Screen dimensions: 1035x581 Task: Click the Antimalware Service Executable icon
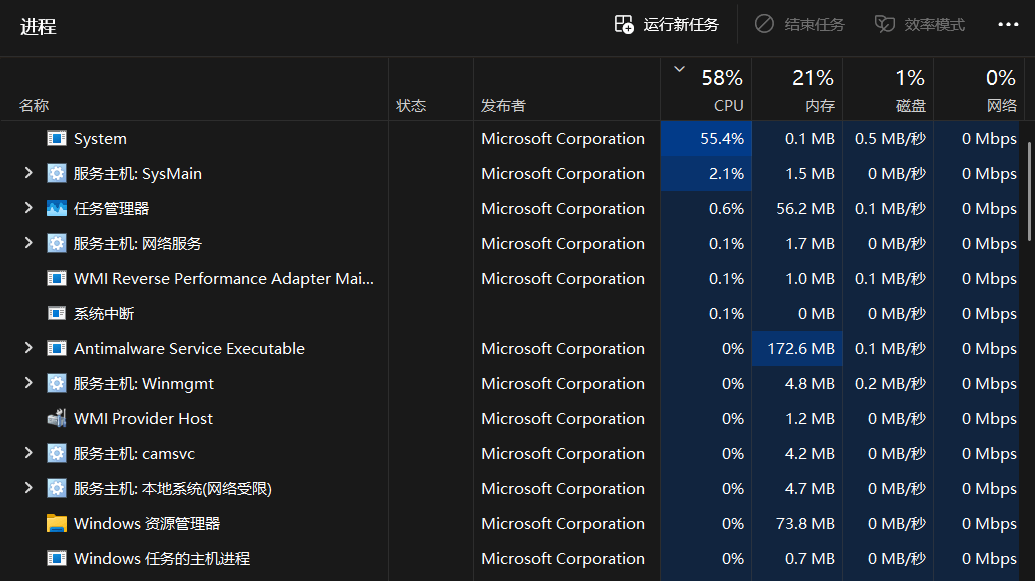pos(57,349)
